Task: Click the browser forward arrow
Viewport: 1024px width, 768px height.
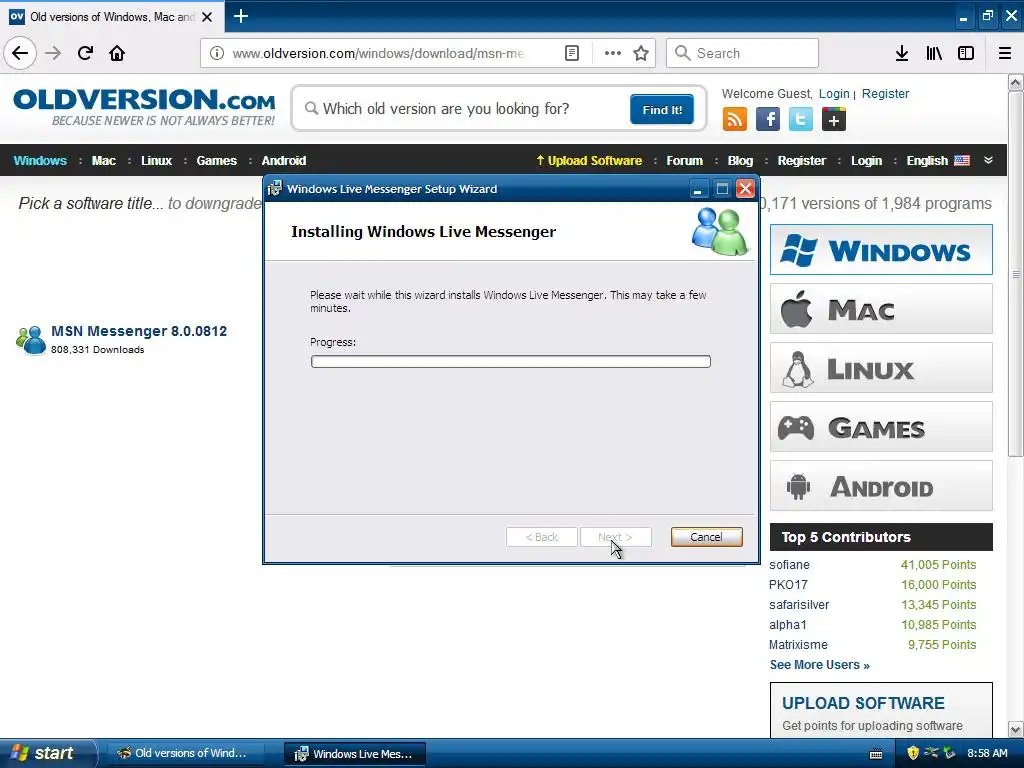Action: point(53,53)
